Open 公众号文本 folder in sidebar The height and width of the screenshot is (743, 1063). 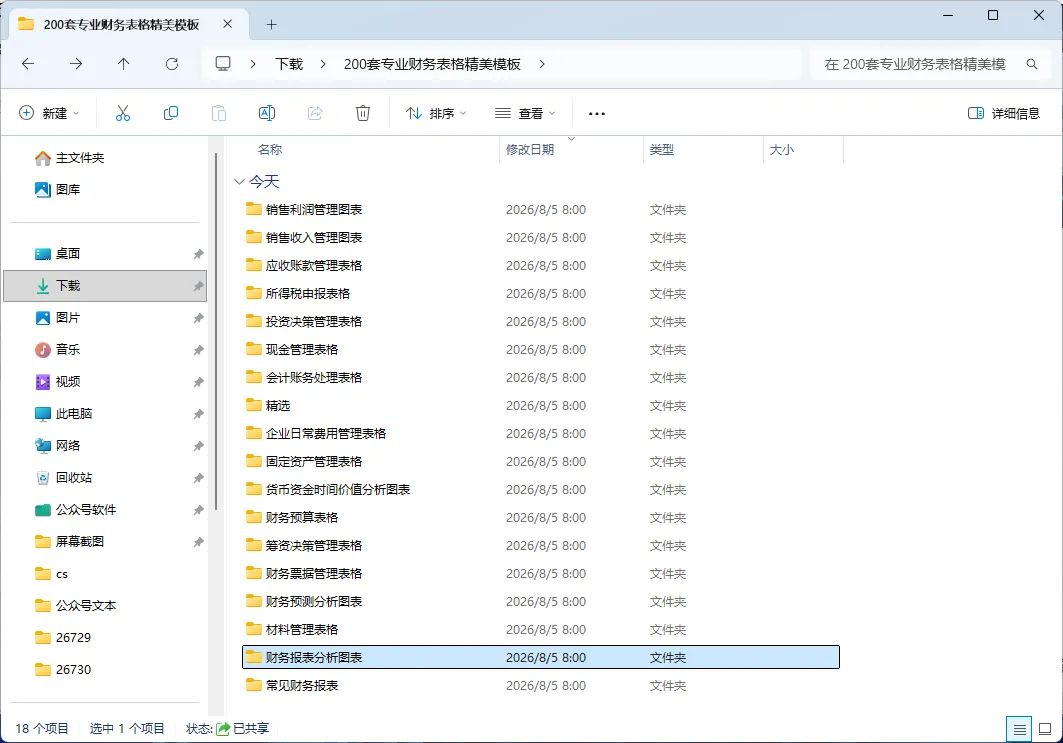pyautogui.click(x=105, y=605)
